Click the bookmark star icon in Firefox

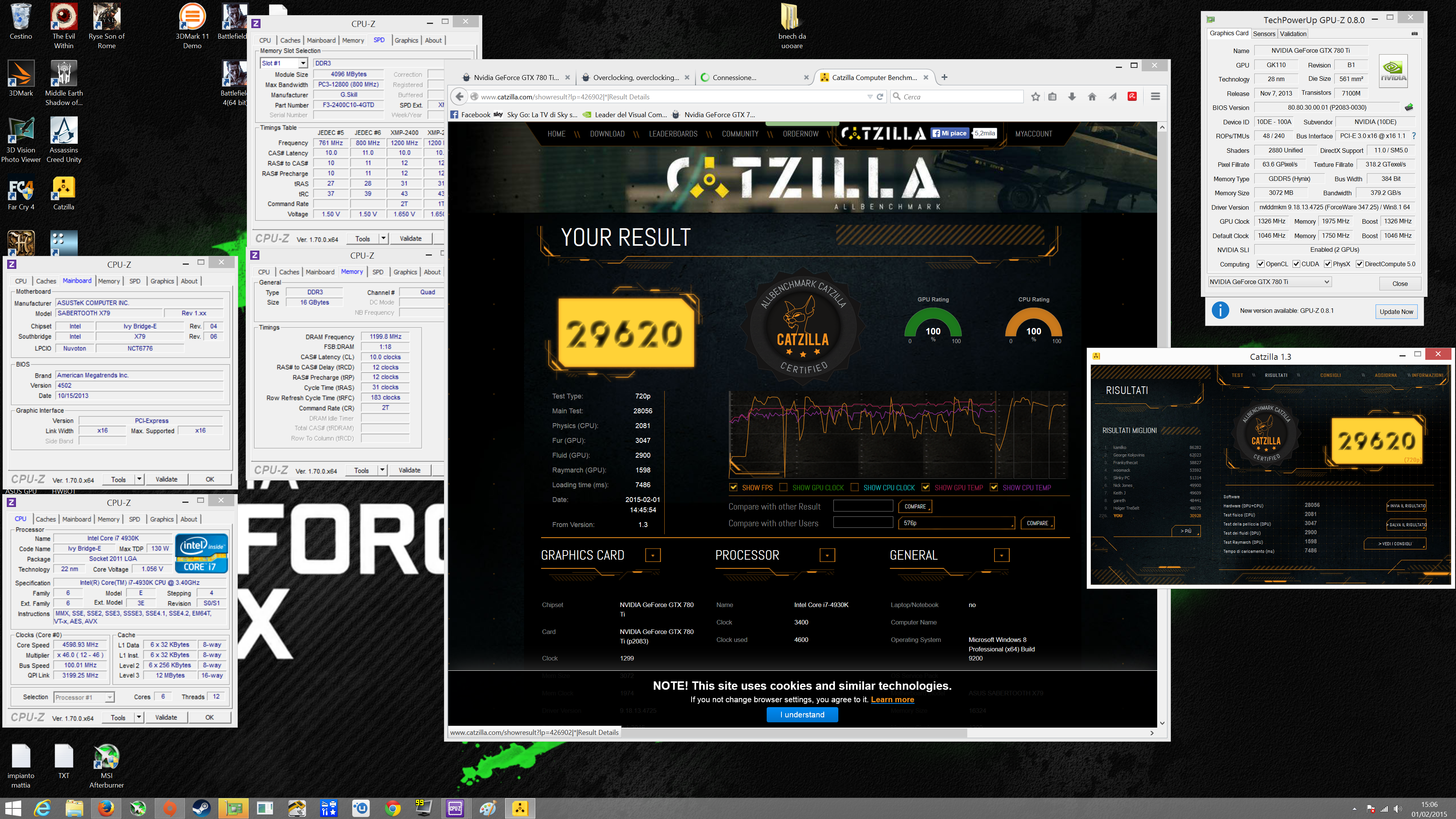(1035, 97)
